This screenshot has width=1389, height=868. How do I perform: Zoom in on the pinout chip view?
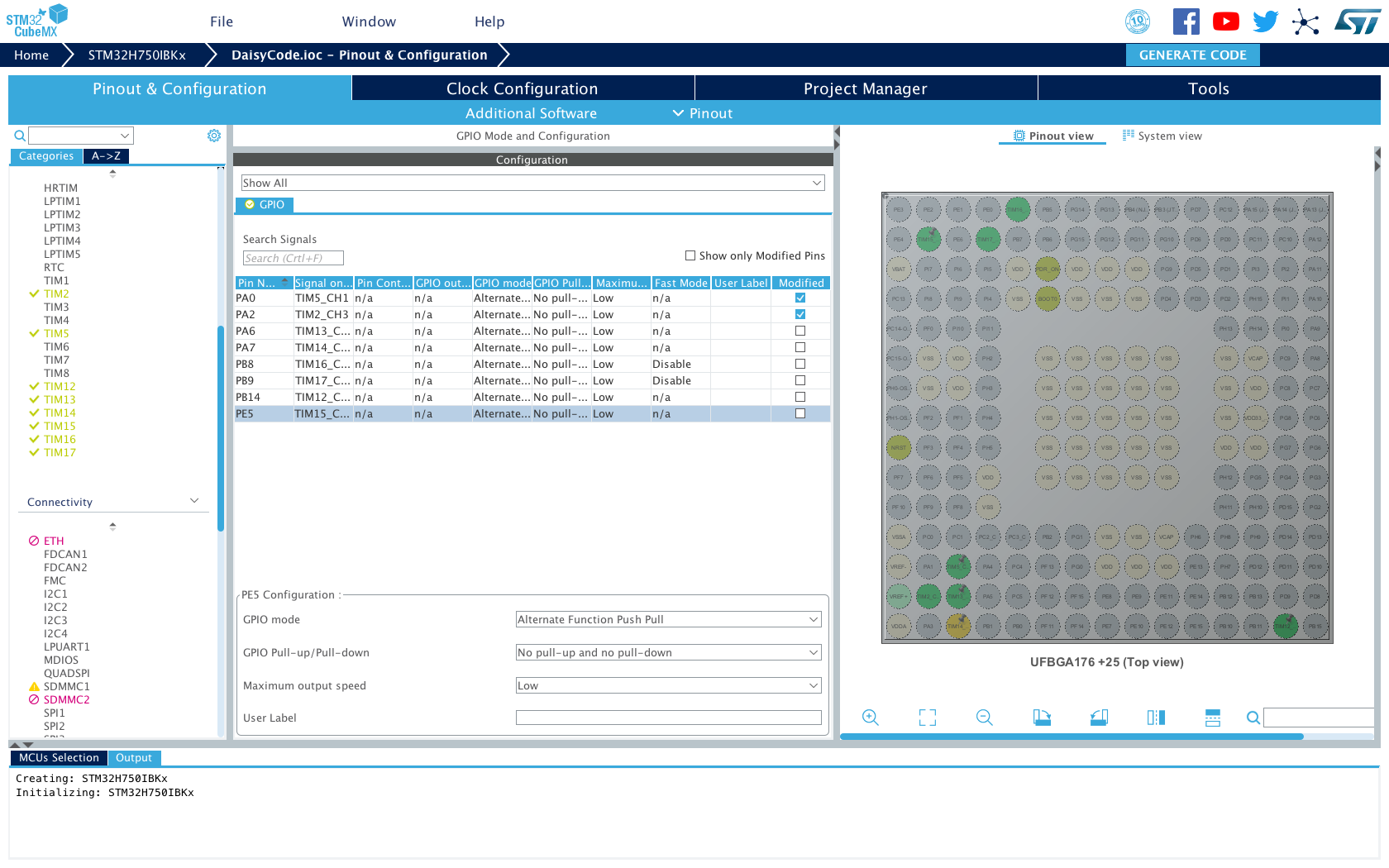click(x=870, y=718)
